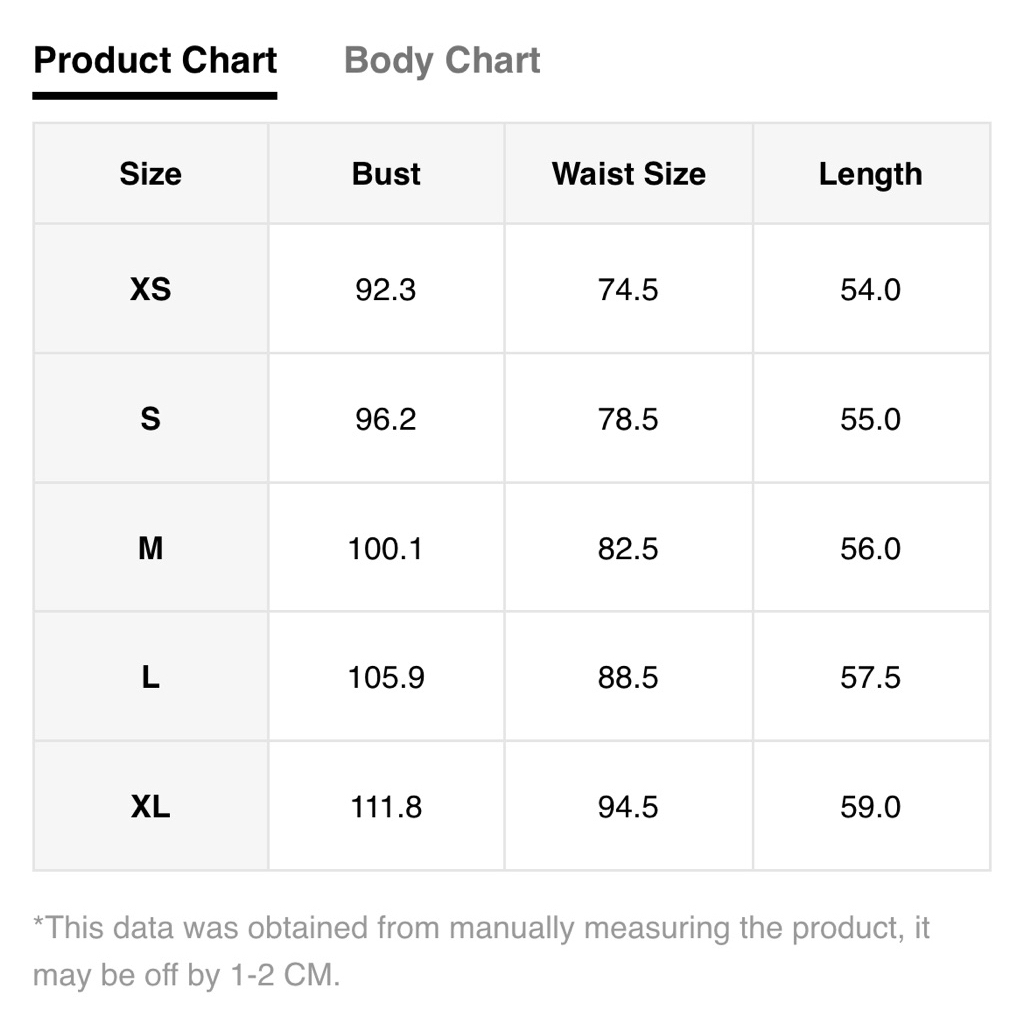Click the Size column header
This screenshot has width=1024, height=1024.
(151, 174)
